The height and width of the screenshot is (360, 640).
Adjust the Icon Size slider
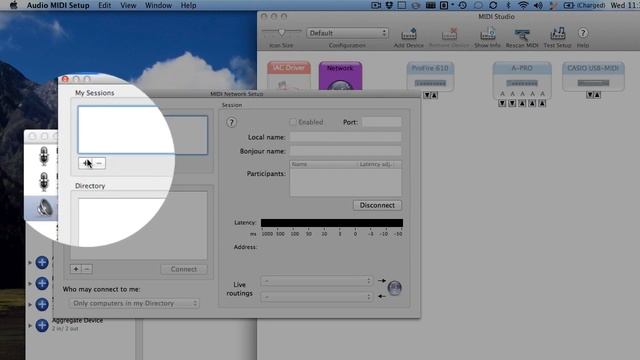click(281, 32)
